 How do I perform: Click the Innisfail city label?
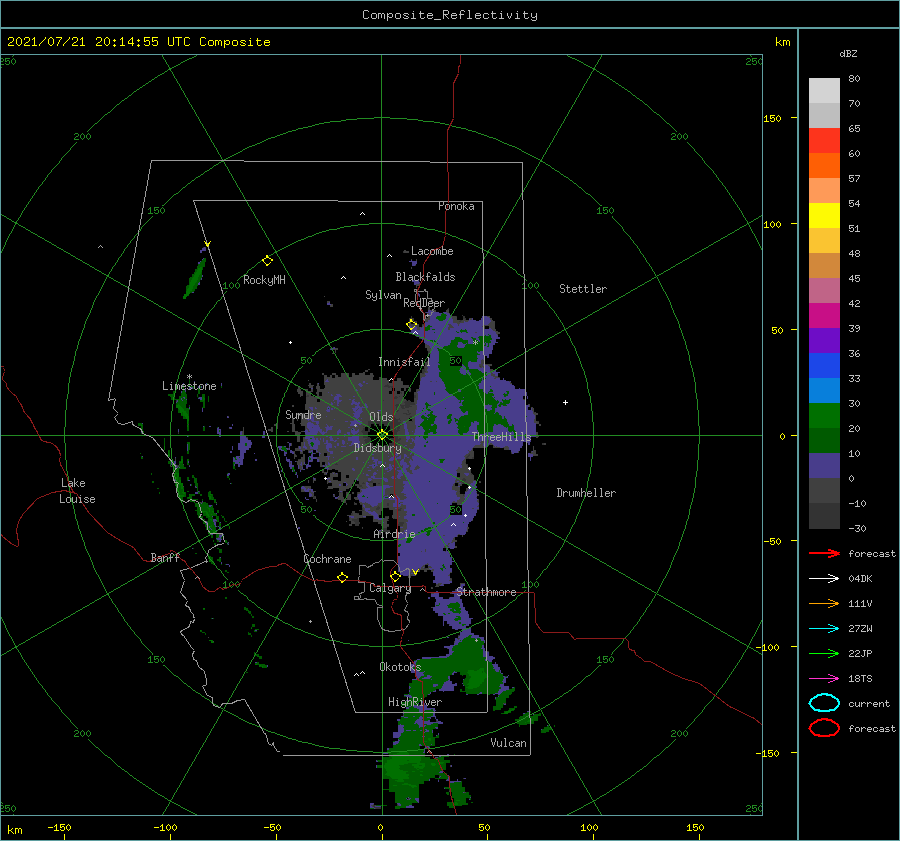click(404, 362)
